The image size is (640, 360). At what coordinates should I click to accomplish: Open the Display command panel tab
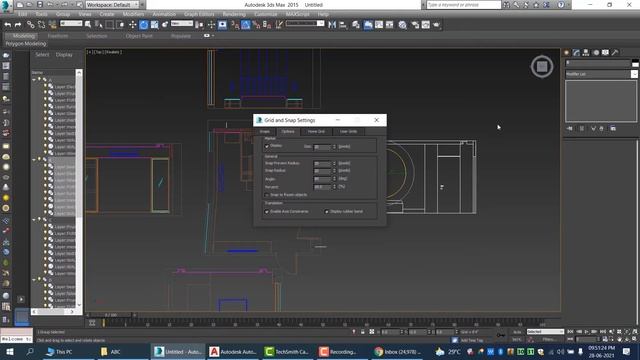coord(605,53)
